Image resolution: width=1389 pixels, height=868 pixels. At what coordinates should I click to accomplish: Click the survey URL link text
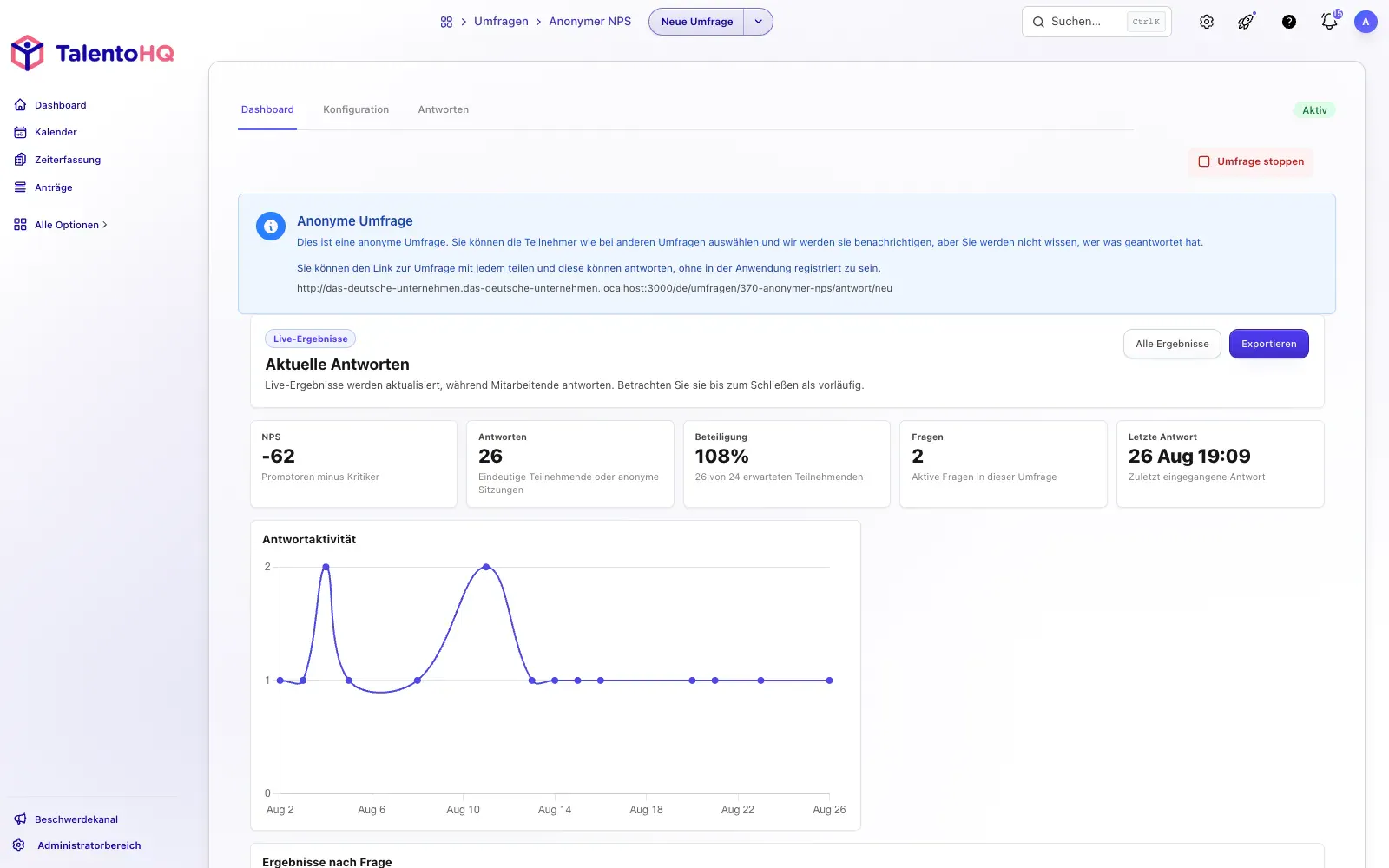pyautogui.click(x=595, y=288)
